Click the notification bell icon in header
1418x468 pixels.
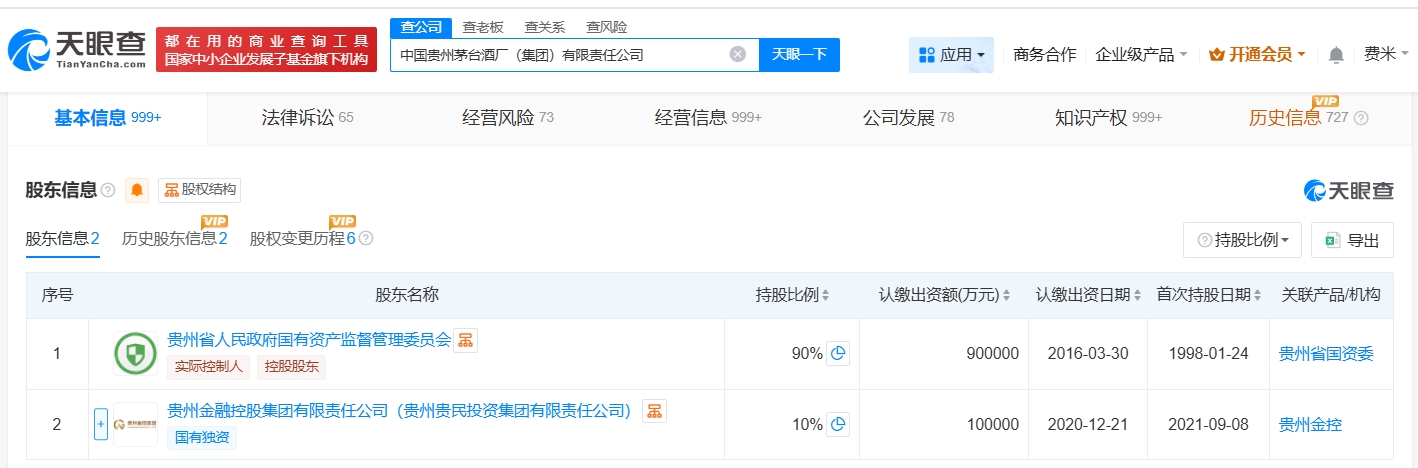pyautogui.click(x=1336, y=55)
